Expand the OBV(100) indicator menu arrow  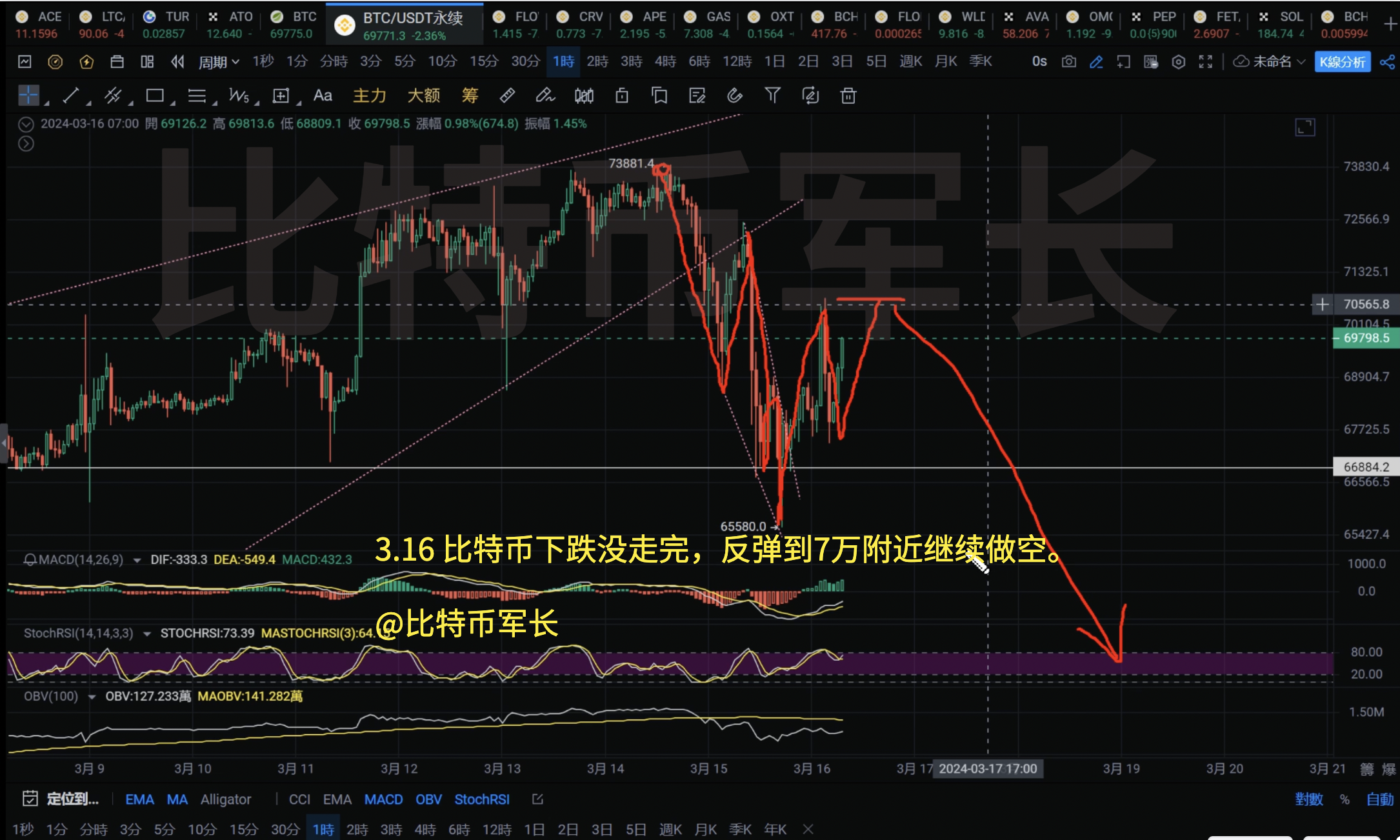click(x=92, y=697)
